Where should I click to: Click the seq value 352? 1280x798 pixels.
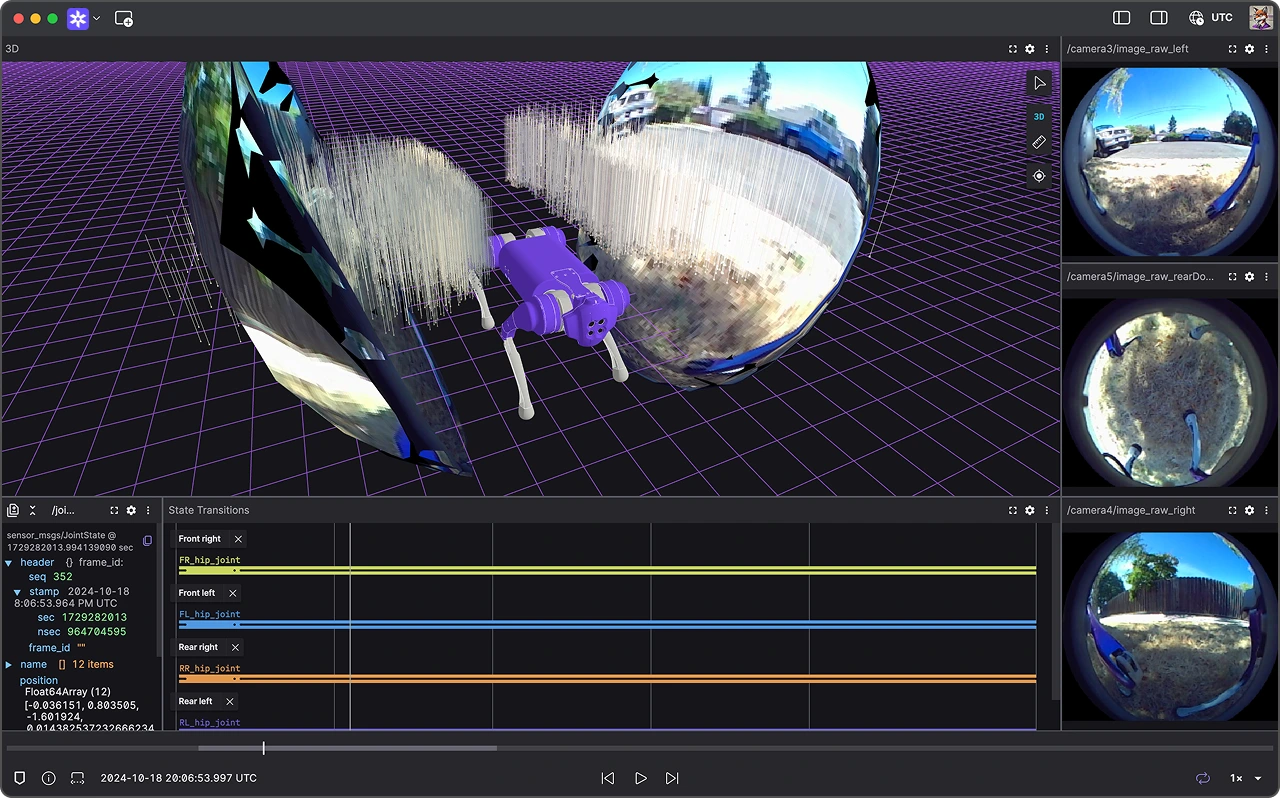coord(63,577)
